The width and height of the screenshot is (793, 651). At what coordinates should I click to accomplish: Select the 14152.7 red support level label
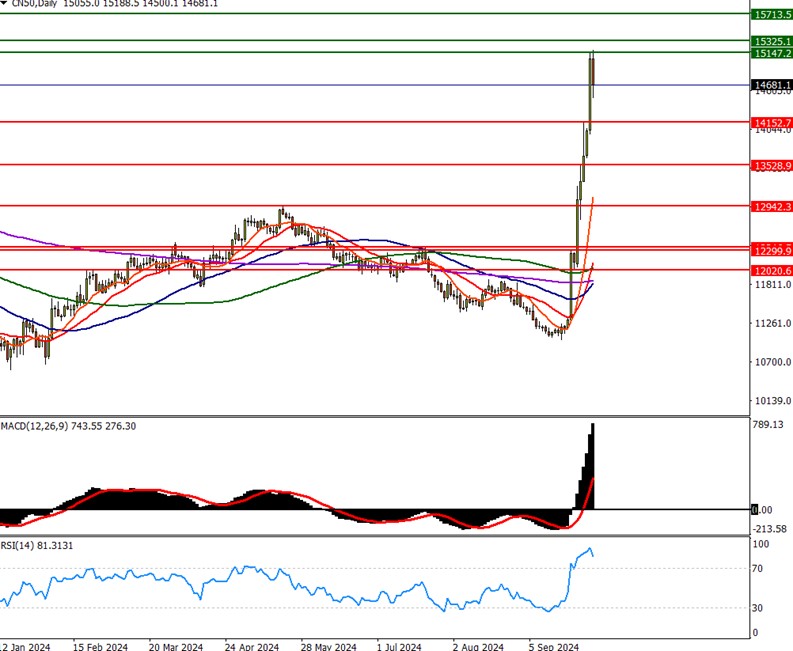point(770,122)
